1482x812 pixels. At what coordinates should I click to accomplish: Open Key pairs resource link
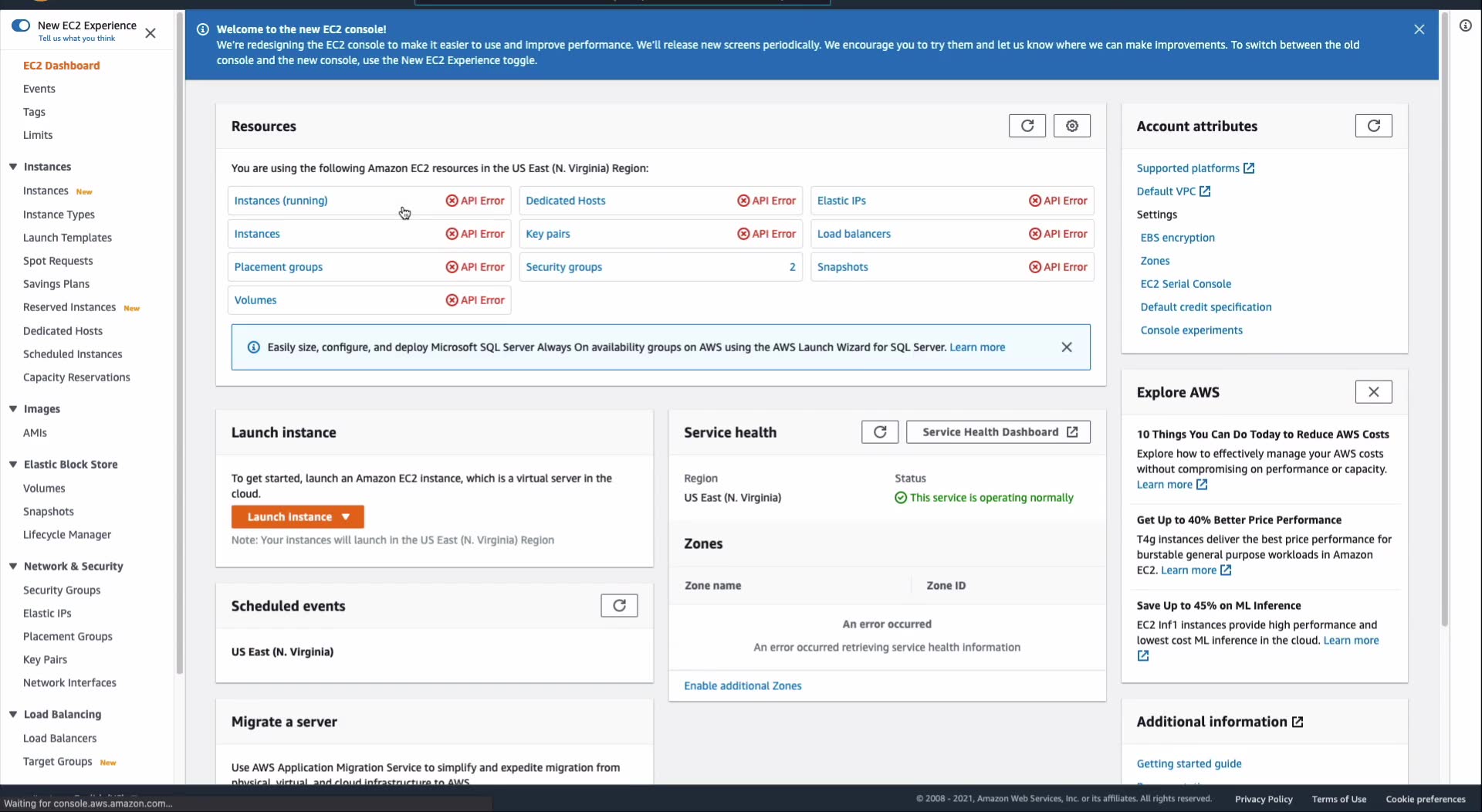click(x=548, y=234)
